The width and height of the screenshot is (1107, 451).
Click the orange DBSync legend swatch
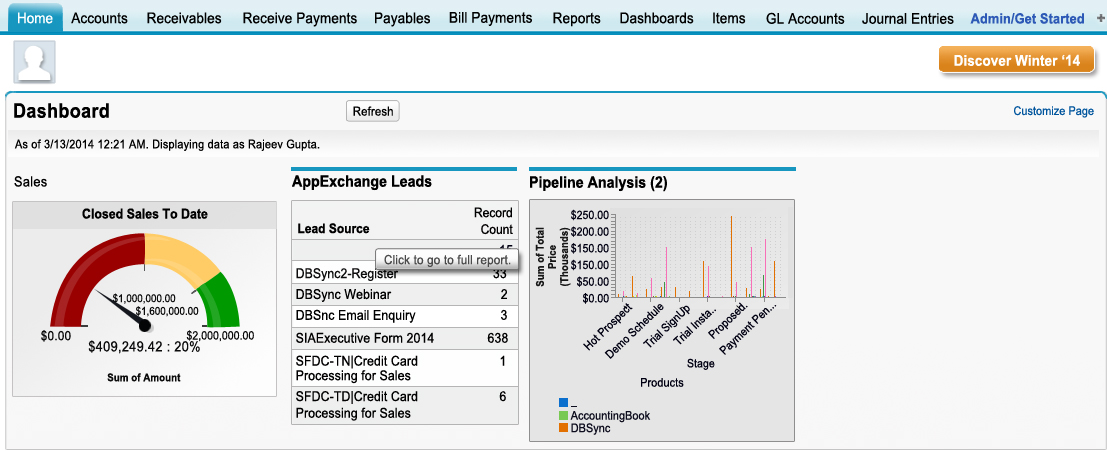click(564, 428)
